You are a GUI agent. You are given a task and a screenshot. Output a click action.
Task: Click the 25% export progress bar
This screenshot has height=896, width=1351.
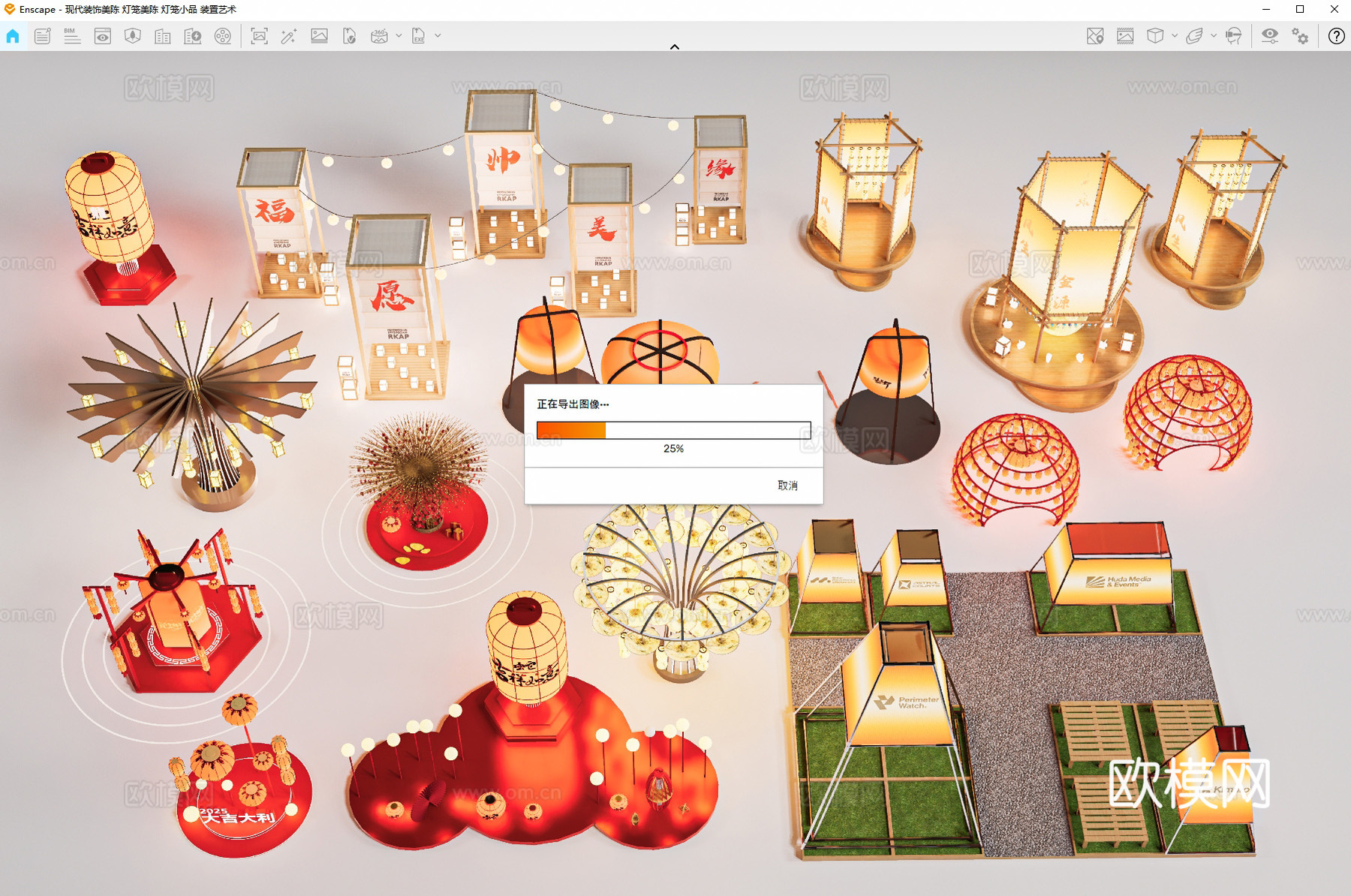pyautogui.click(x=674, y=430)
